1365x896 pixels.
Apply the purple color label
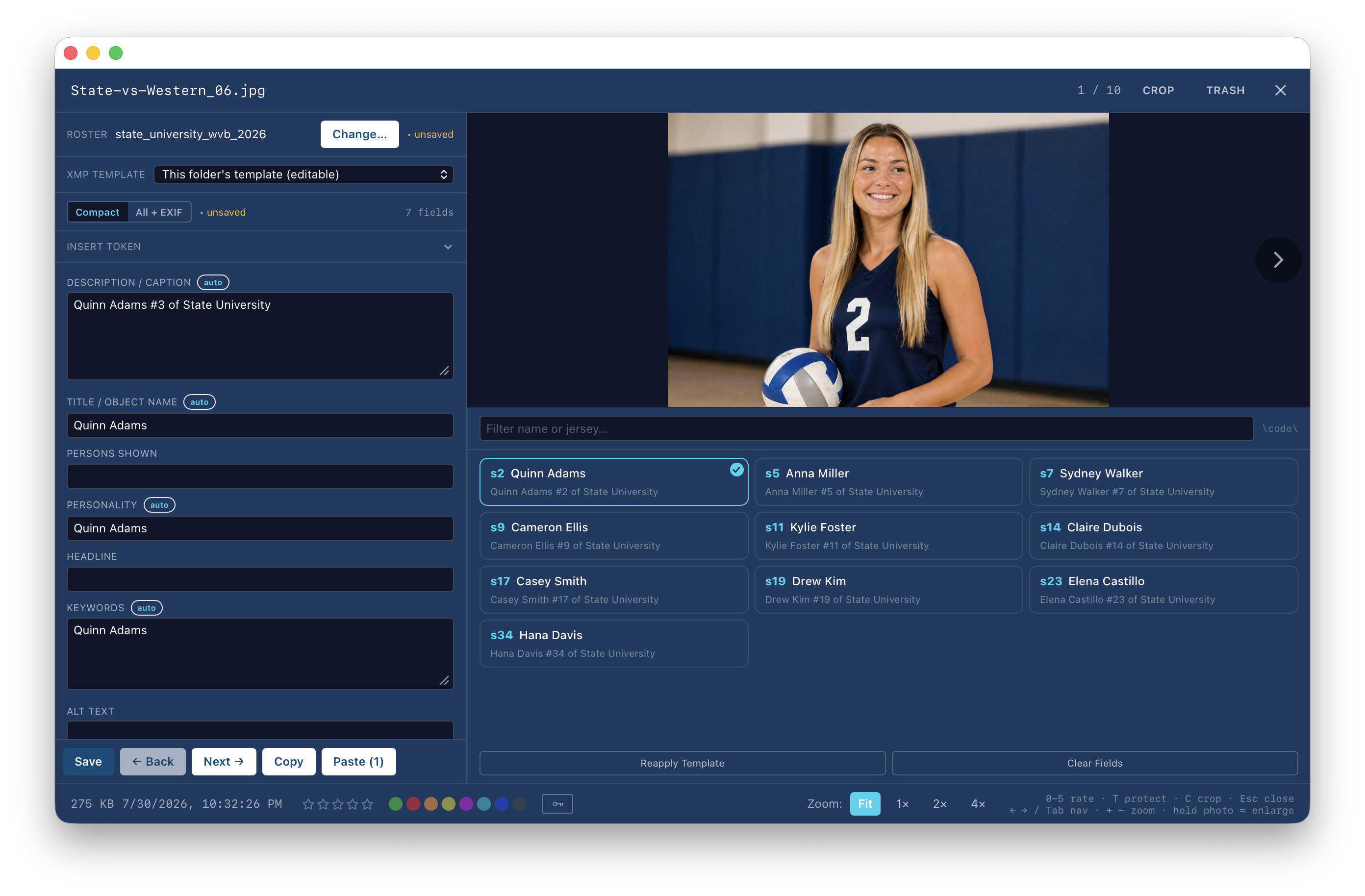click(x=466, y=804)
